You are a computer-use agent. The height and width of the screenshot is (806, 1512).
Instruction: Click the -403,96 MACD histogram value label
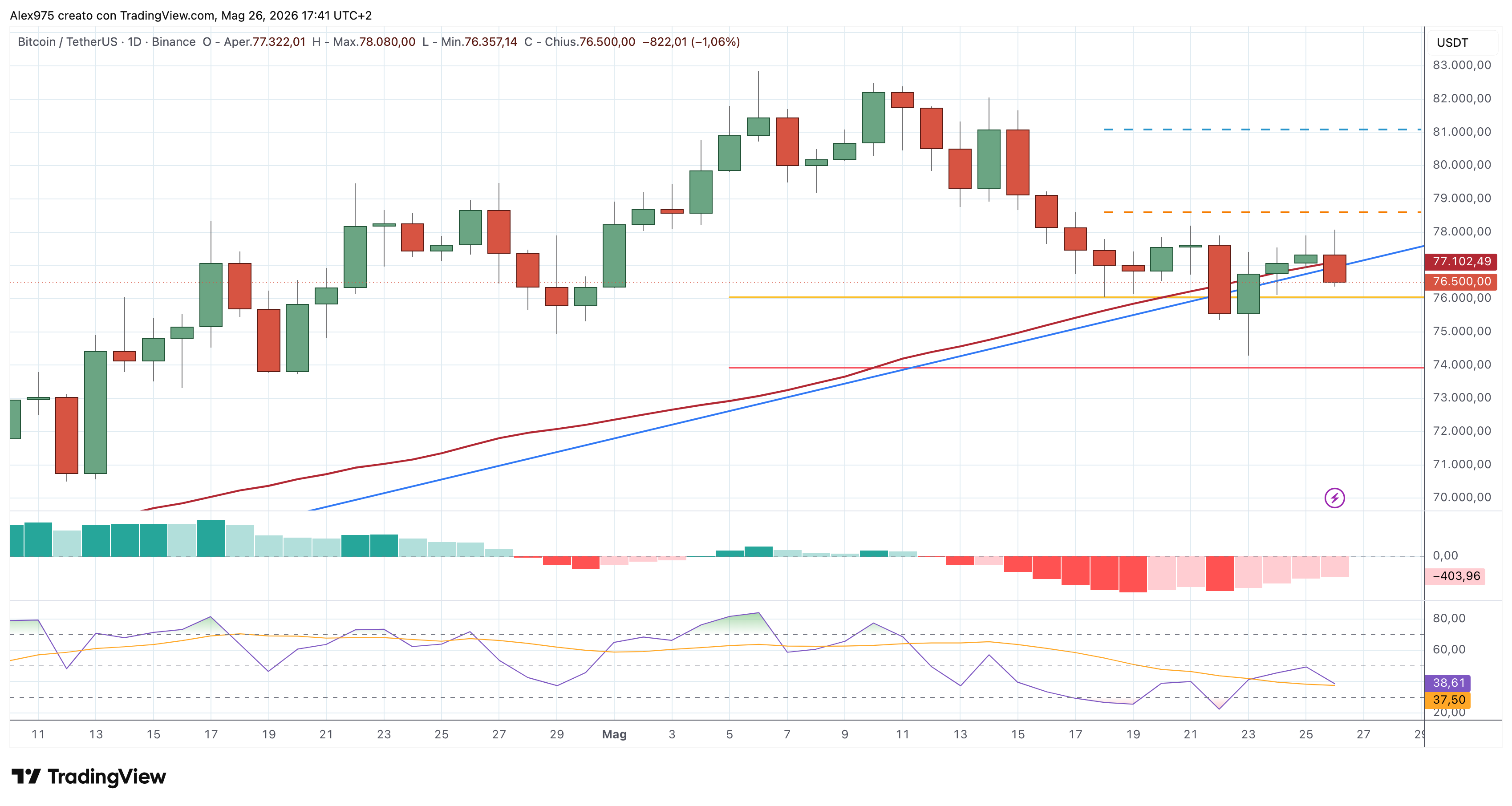pyautogui.click(x=1455, y=576)
